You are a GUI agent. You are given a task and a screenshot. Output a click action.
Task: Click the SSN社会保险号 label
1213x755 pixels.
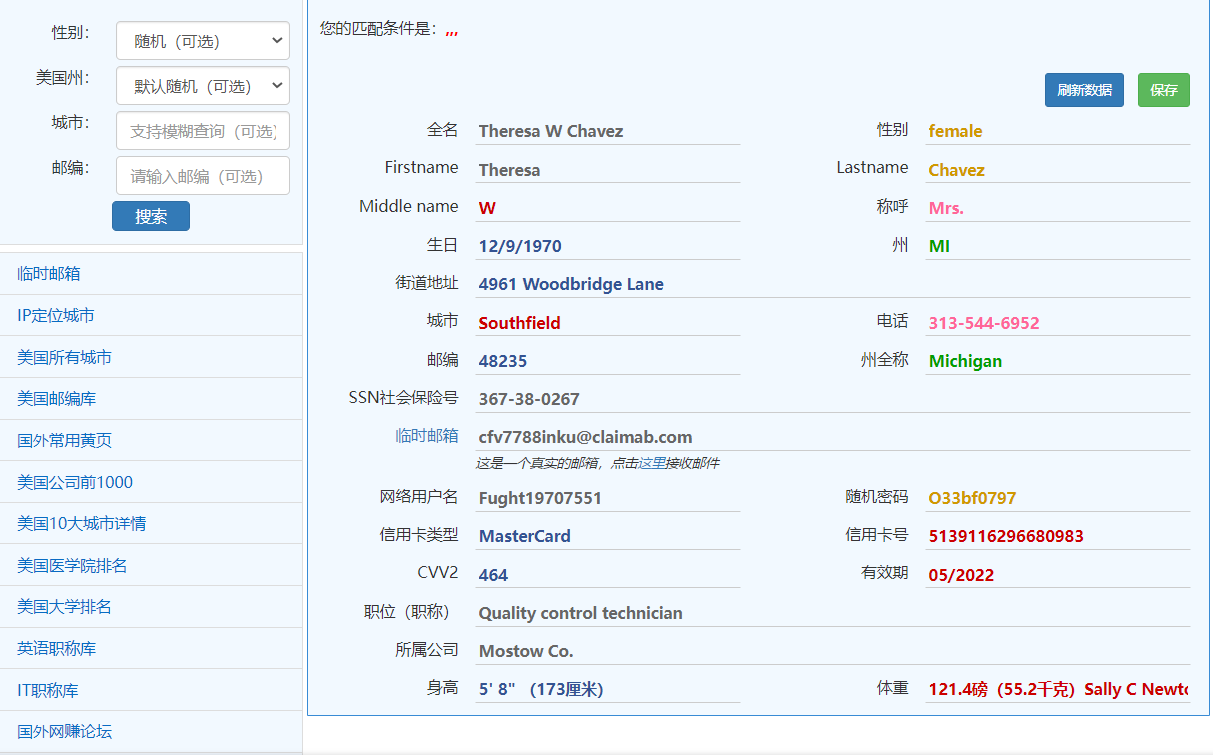pyautogui.click(x=403, y=397)
